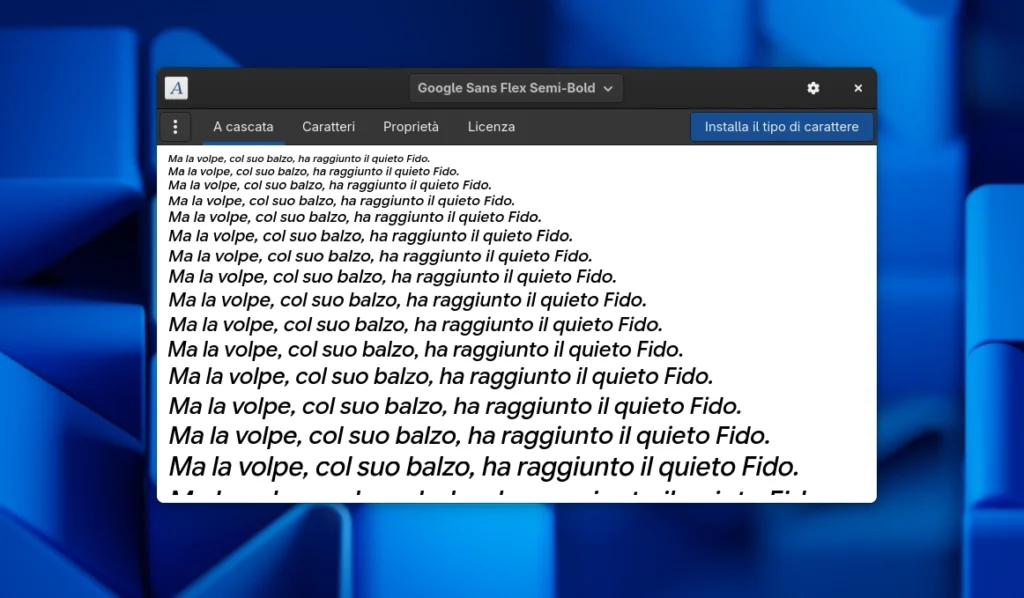Open the Google Sans Flex Semi-Bold font selector
The image size is (1024, 598).
point(516,88)
